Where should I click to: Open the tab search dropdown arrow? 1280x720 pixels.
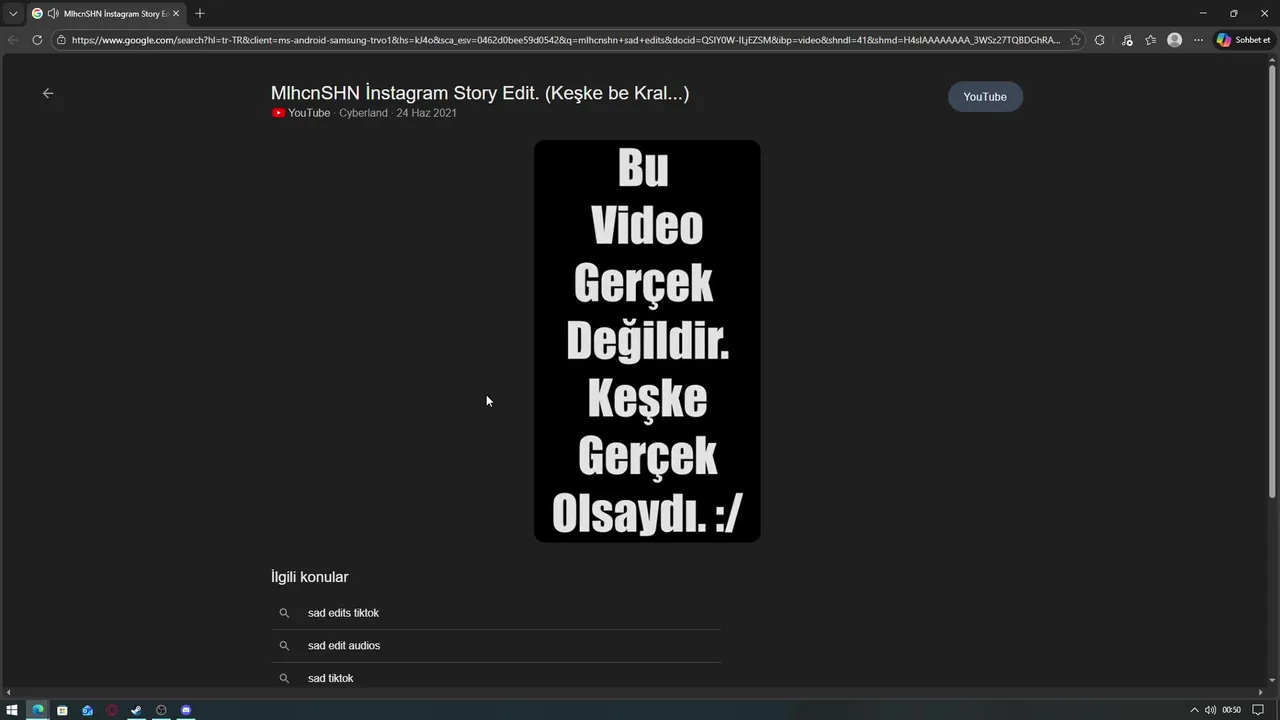pos(13,13)
